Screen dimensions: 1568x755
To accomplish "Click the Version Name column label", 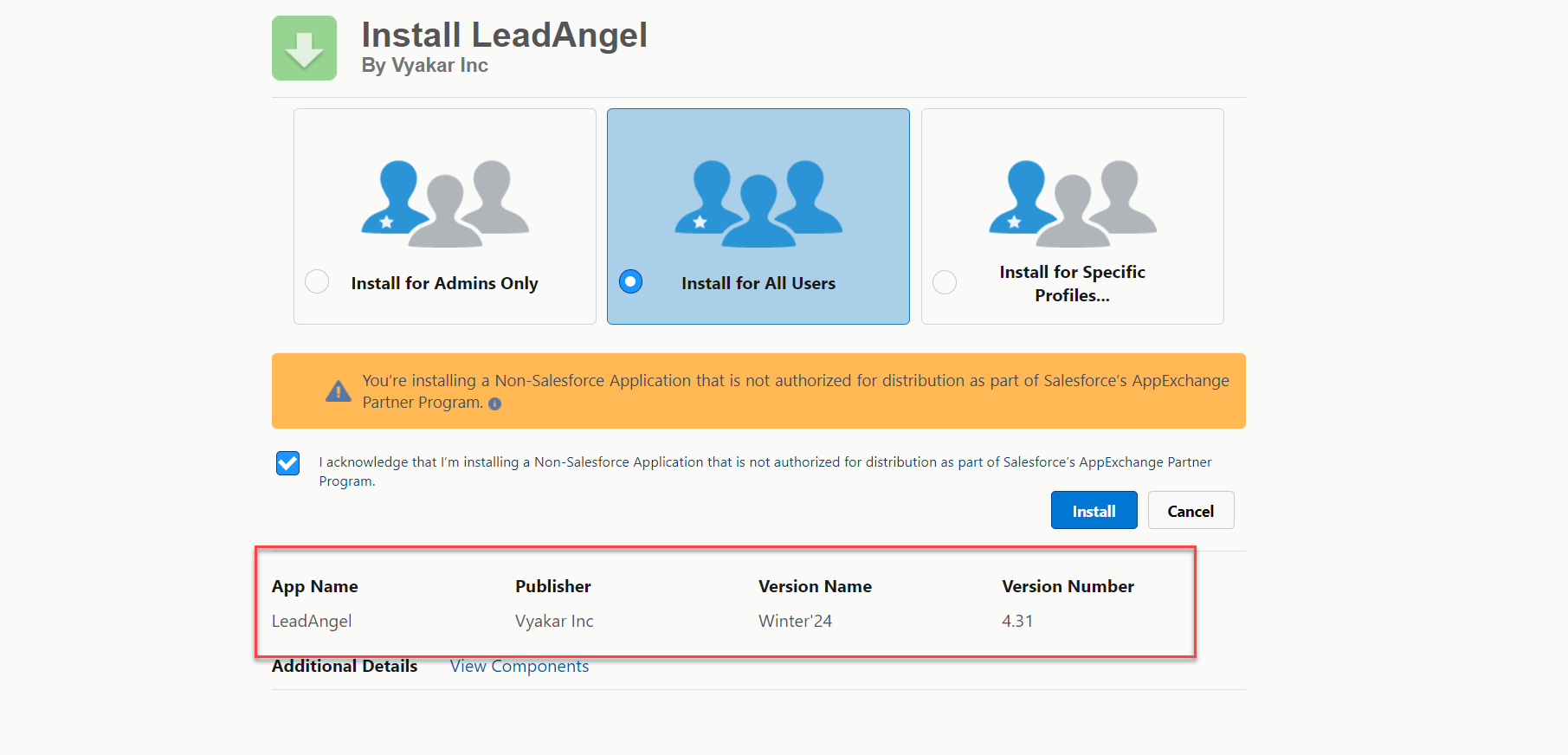I will coord(816,586).
